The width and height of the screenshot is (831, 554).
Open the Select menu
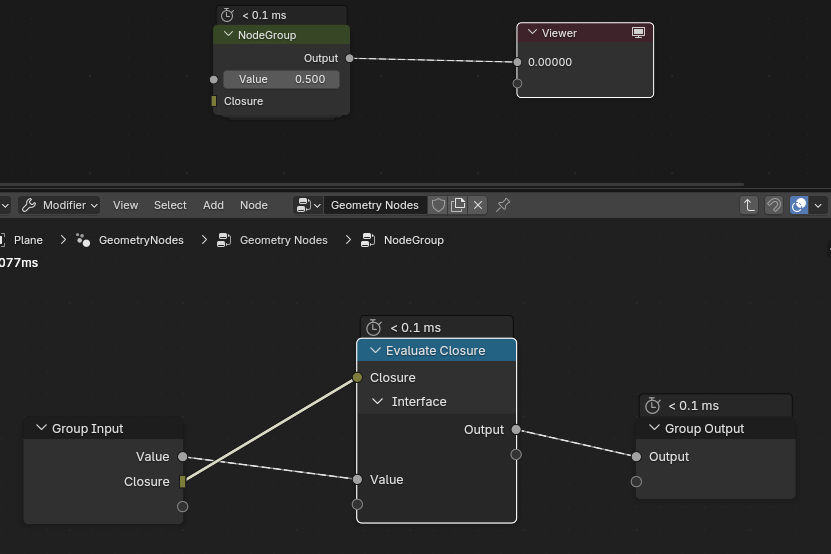pyautogui.click(x=170, y=205)
